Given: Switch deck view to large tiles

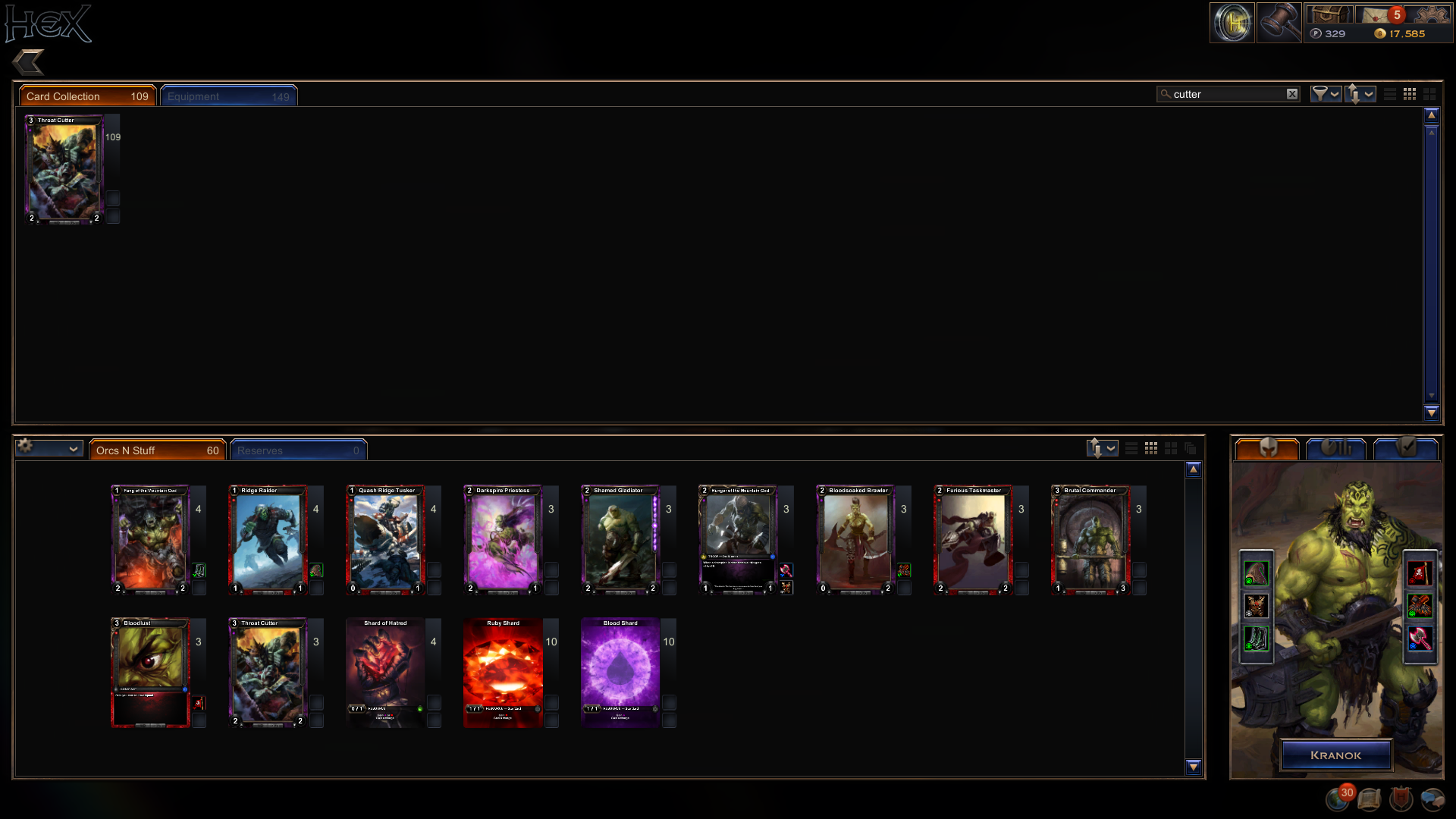Looking at the screenshot, I should click(1171, 449).
